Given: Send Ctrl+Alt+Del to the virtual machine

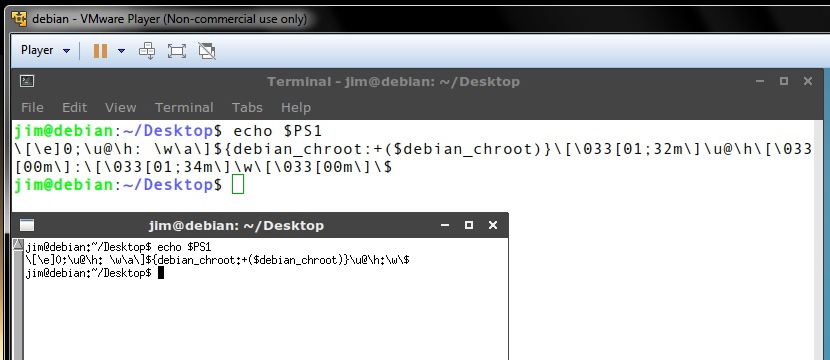Looking at the screenshot, I should (147, 51).
